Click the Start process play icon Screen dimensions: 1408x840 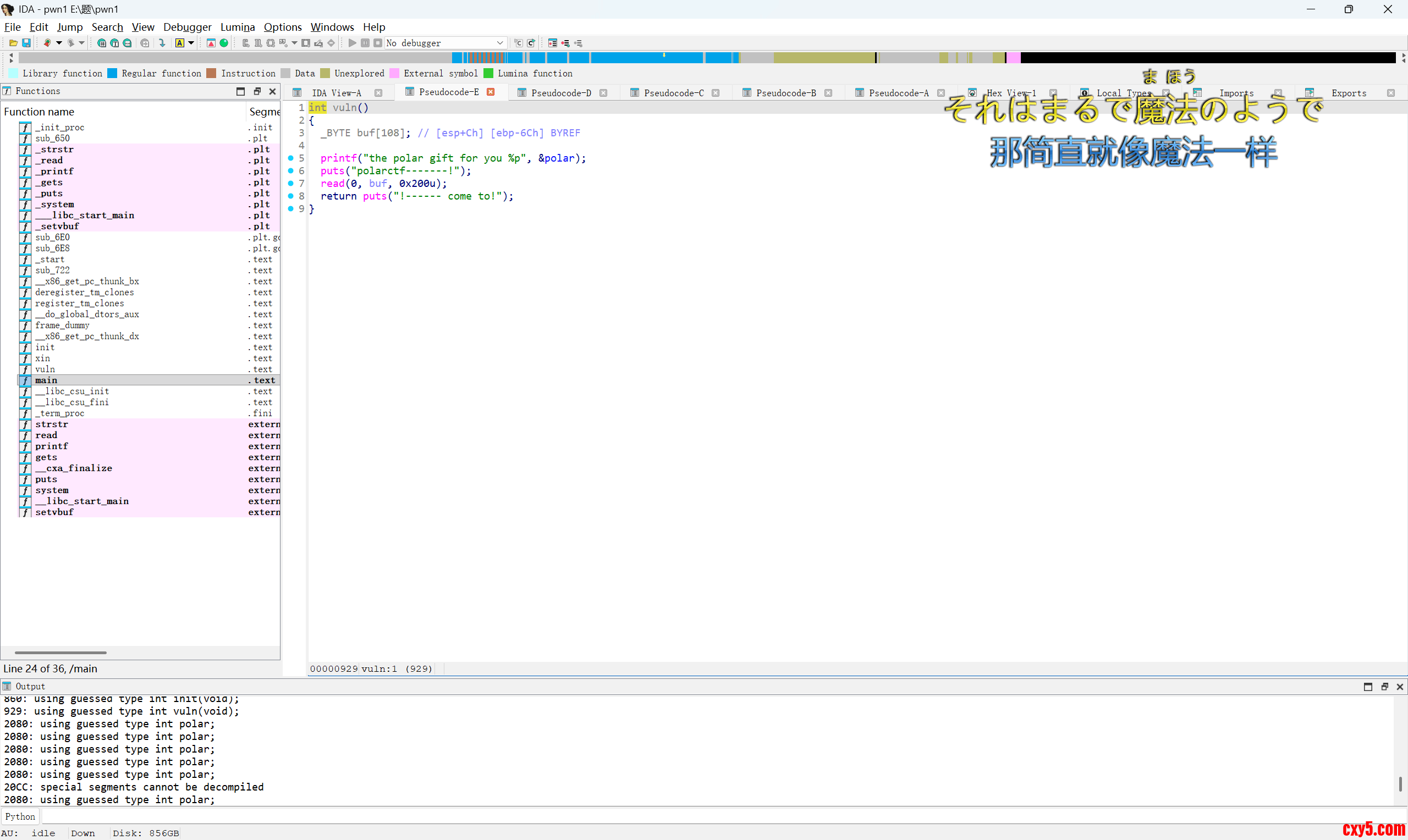coord(352,43)
